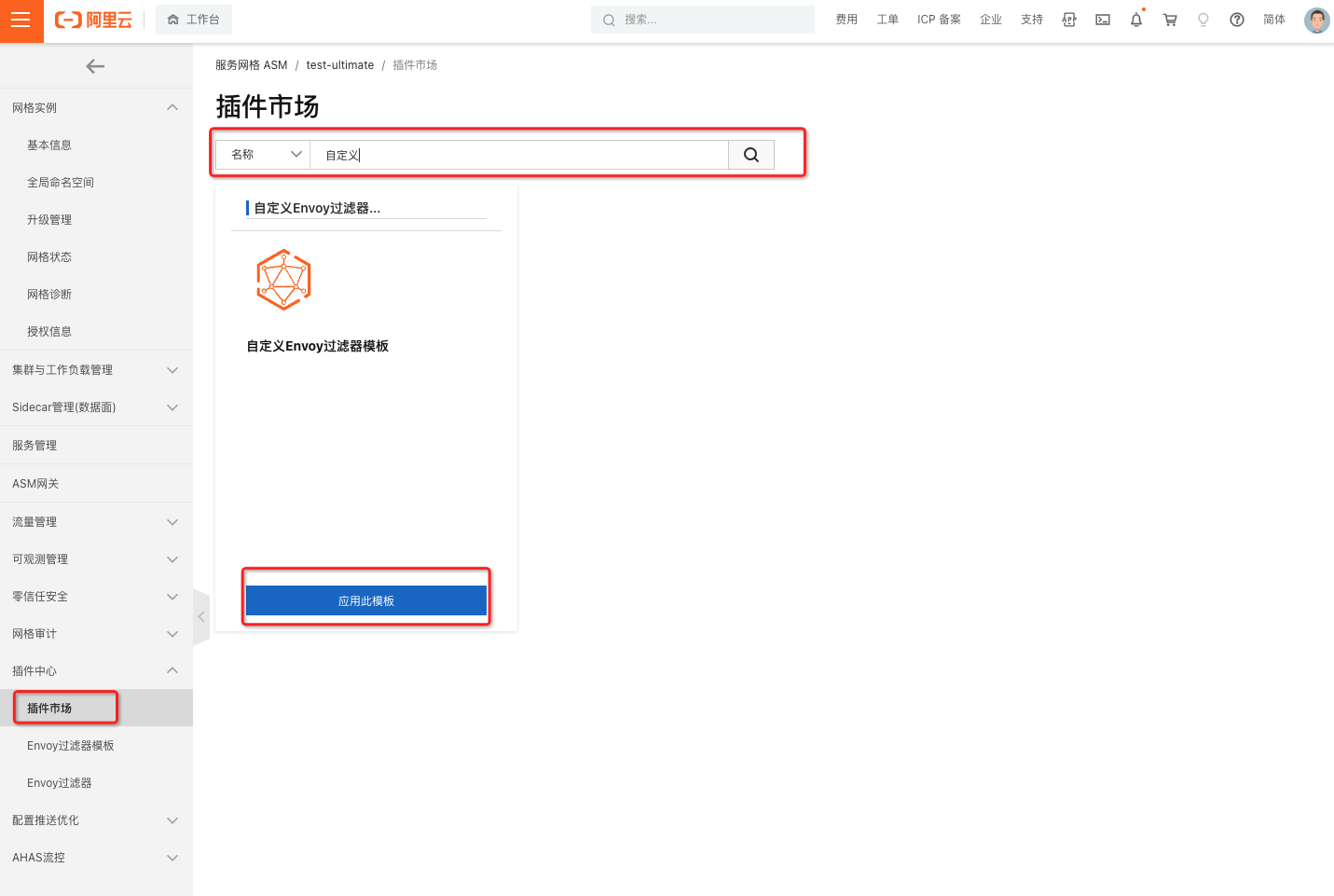Open the API explorer icon in the top bar

[x=1069, y=20]
